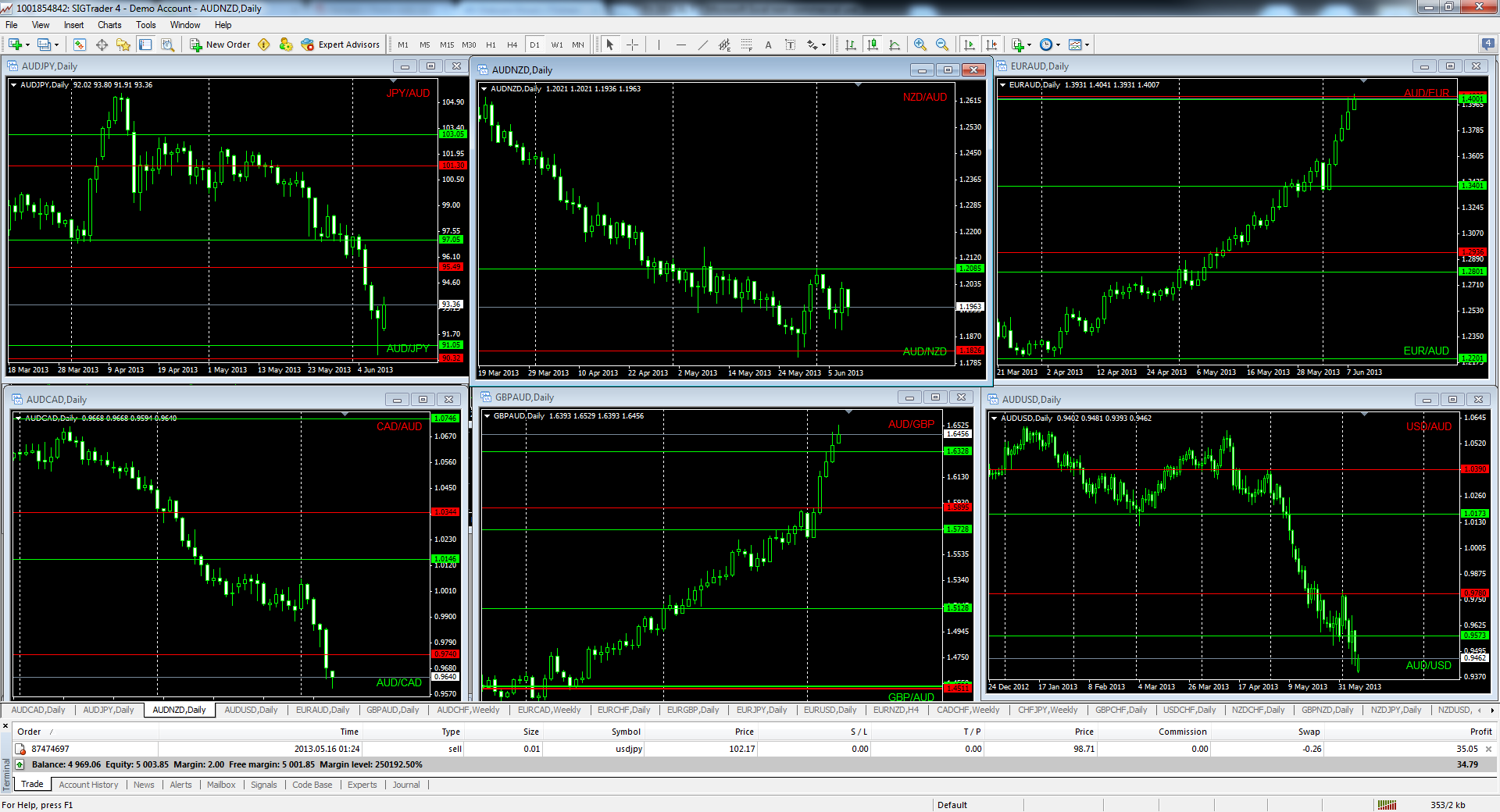Screen dimensions: 1500x812
Task: Select the equidistant channel tool
Action: (x=724, y=45)
